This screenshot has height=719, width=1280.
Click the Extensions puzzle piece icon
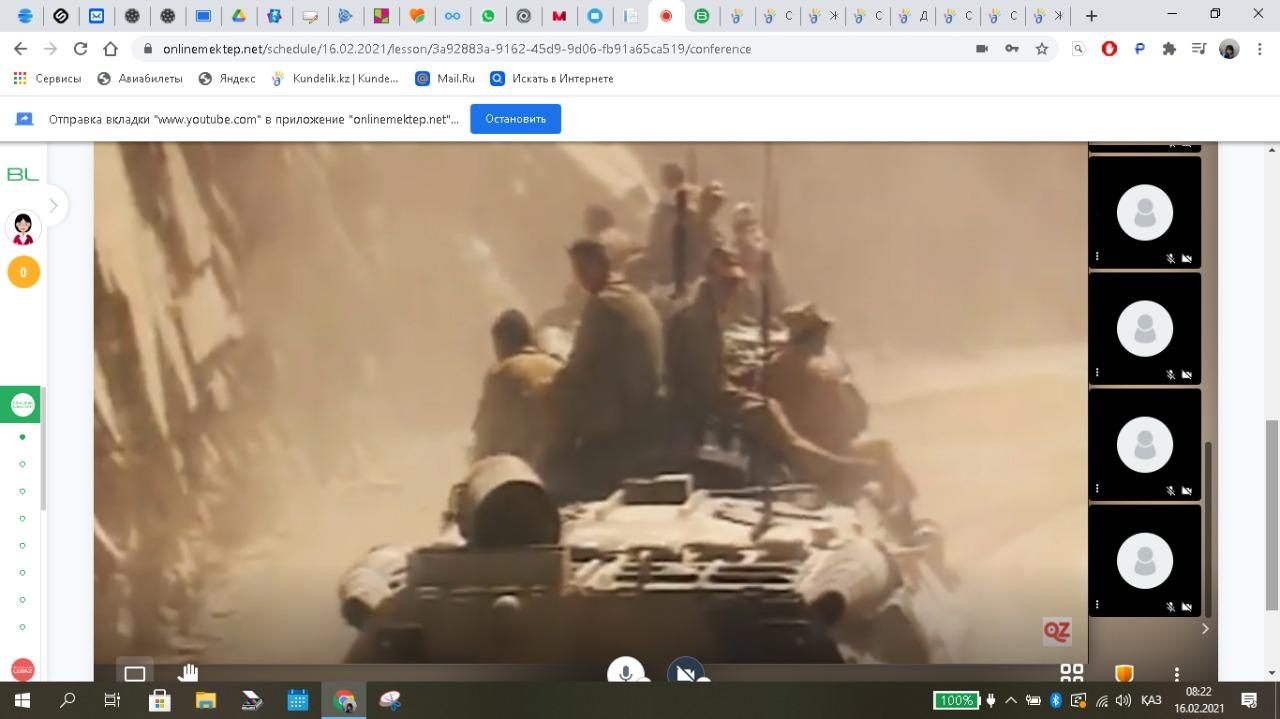(1169, 48)
